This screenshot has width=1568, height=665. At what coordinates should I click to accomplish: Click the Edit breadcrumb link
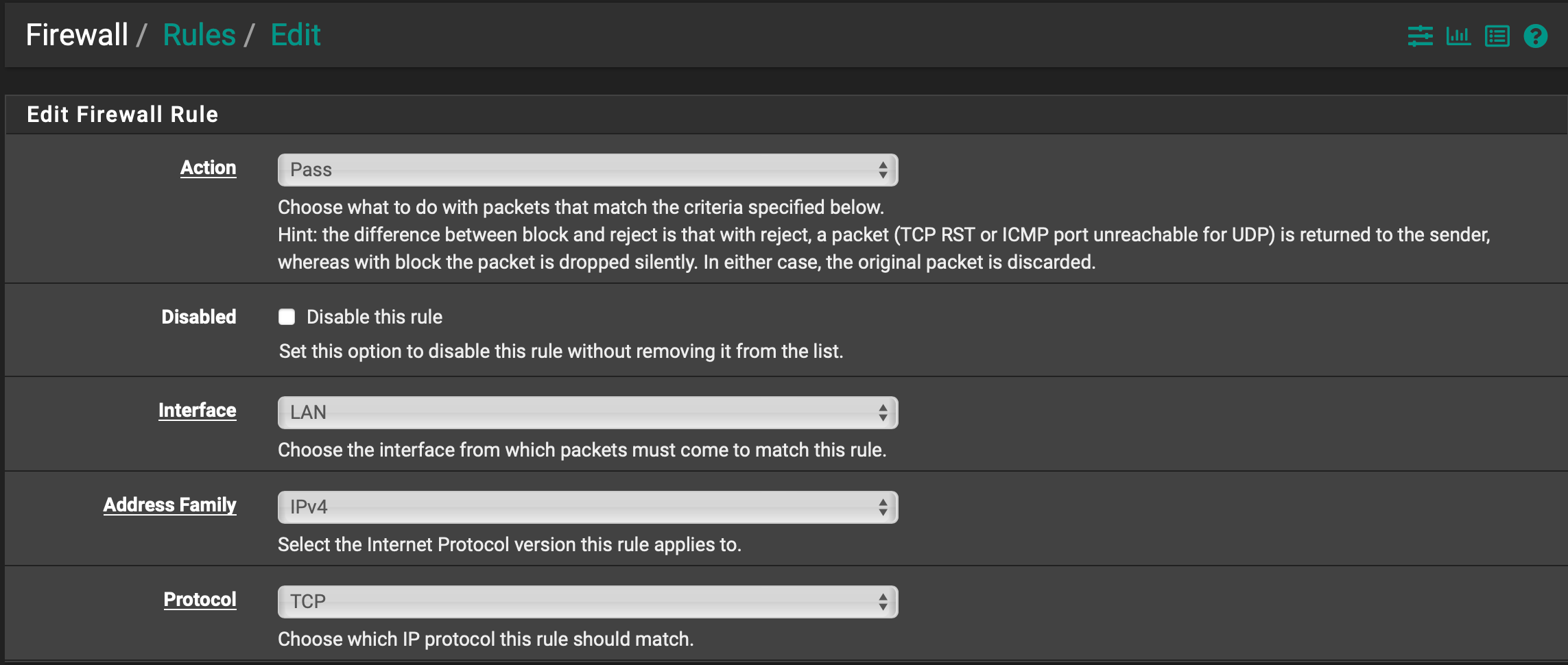pyautogui.click(x=296, y=35)
